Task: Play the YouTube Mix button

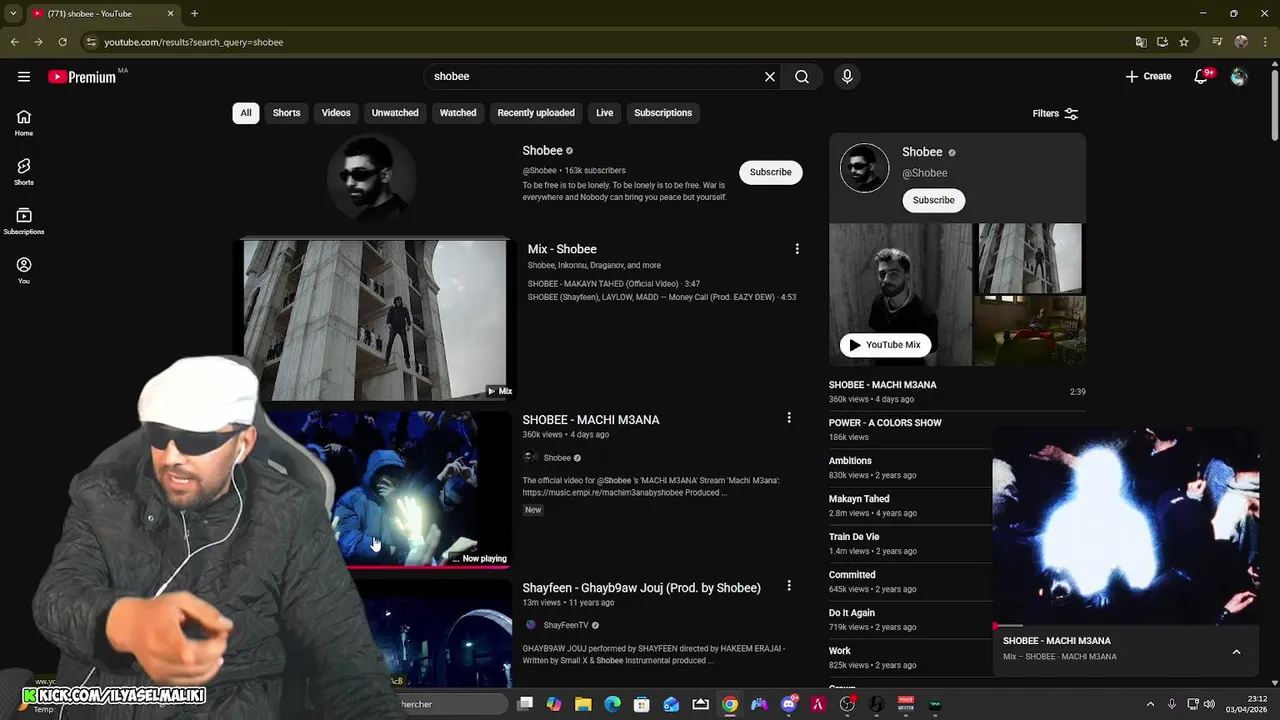Action: (885, 345)
